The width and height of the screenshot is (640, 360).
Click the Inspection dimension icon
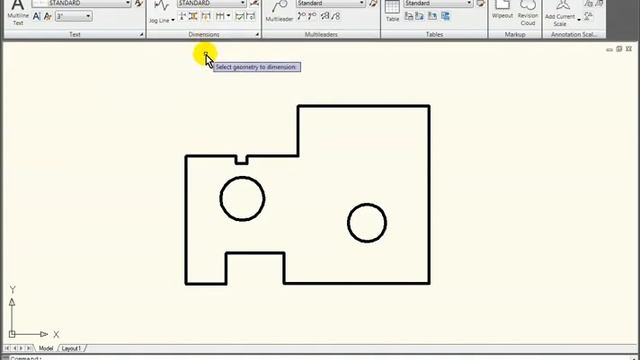240,16
